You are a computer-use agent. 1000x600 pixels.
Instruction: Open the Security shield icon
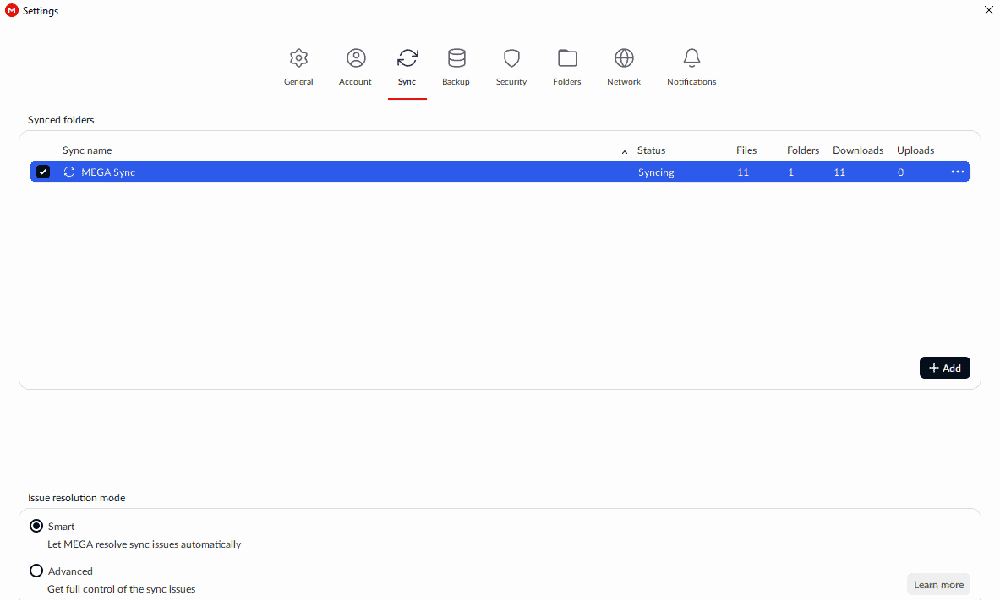511,59
